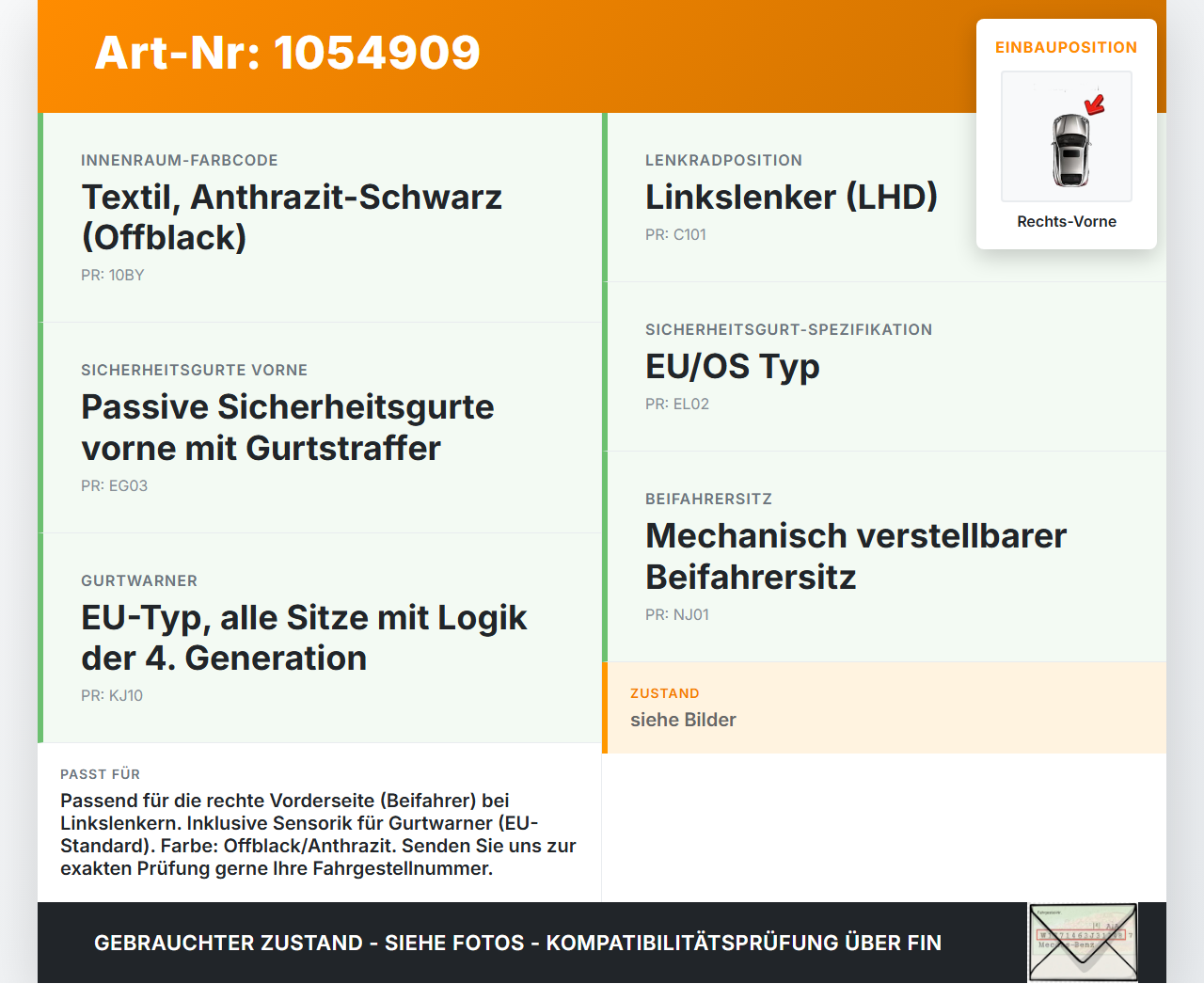The image size is (1204, 984).
Task: Click the GURTWARNER label
Action: (139, 580)
